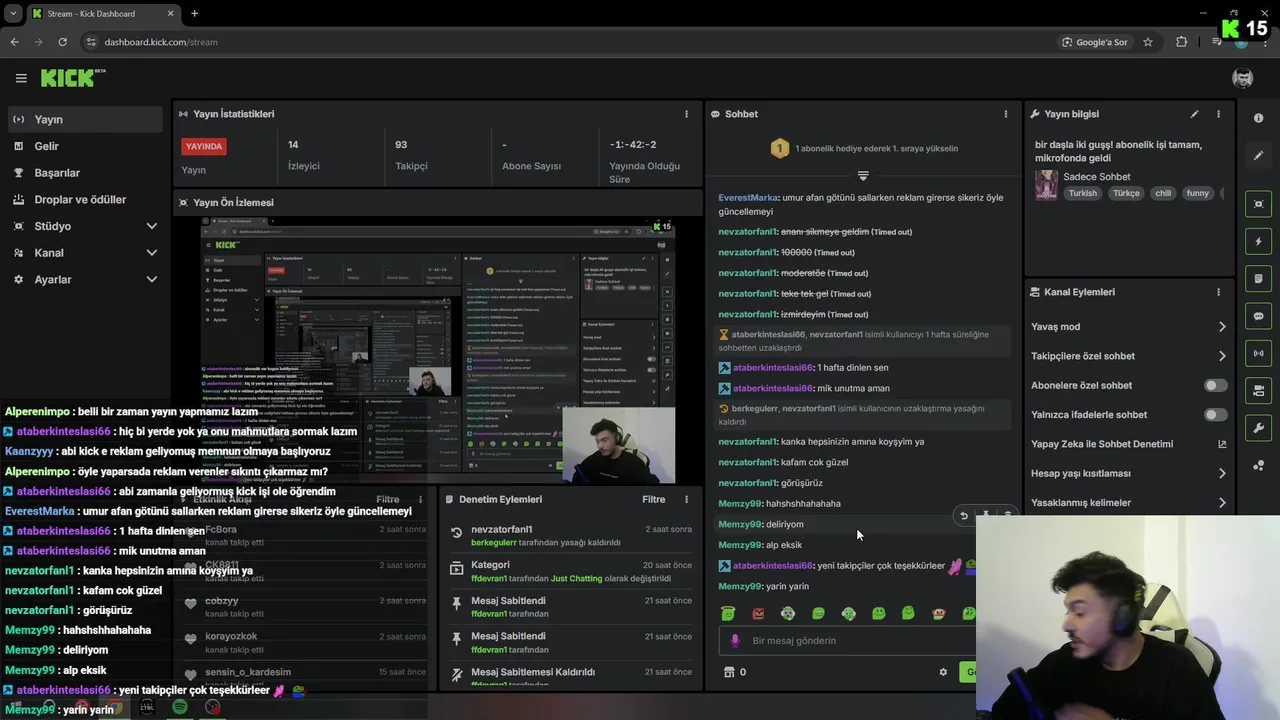Screen dimensions: 1280x720
Task: Click the shop points icon below chat
Action: pos(729,672)
